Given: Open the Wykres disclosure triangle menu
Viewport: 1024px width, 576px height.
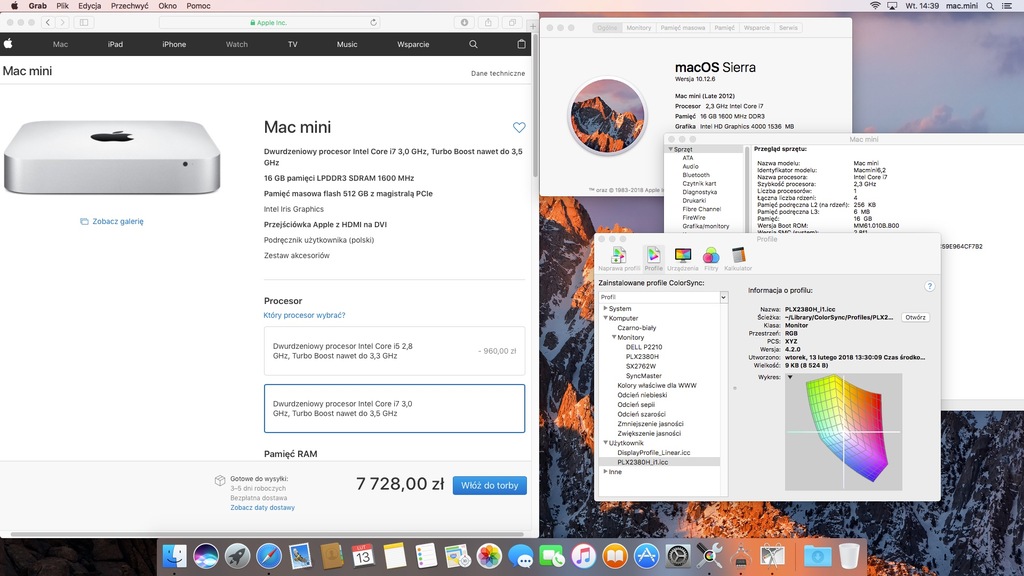Looking at the screenshot, I should 790,377.
